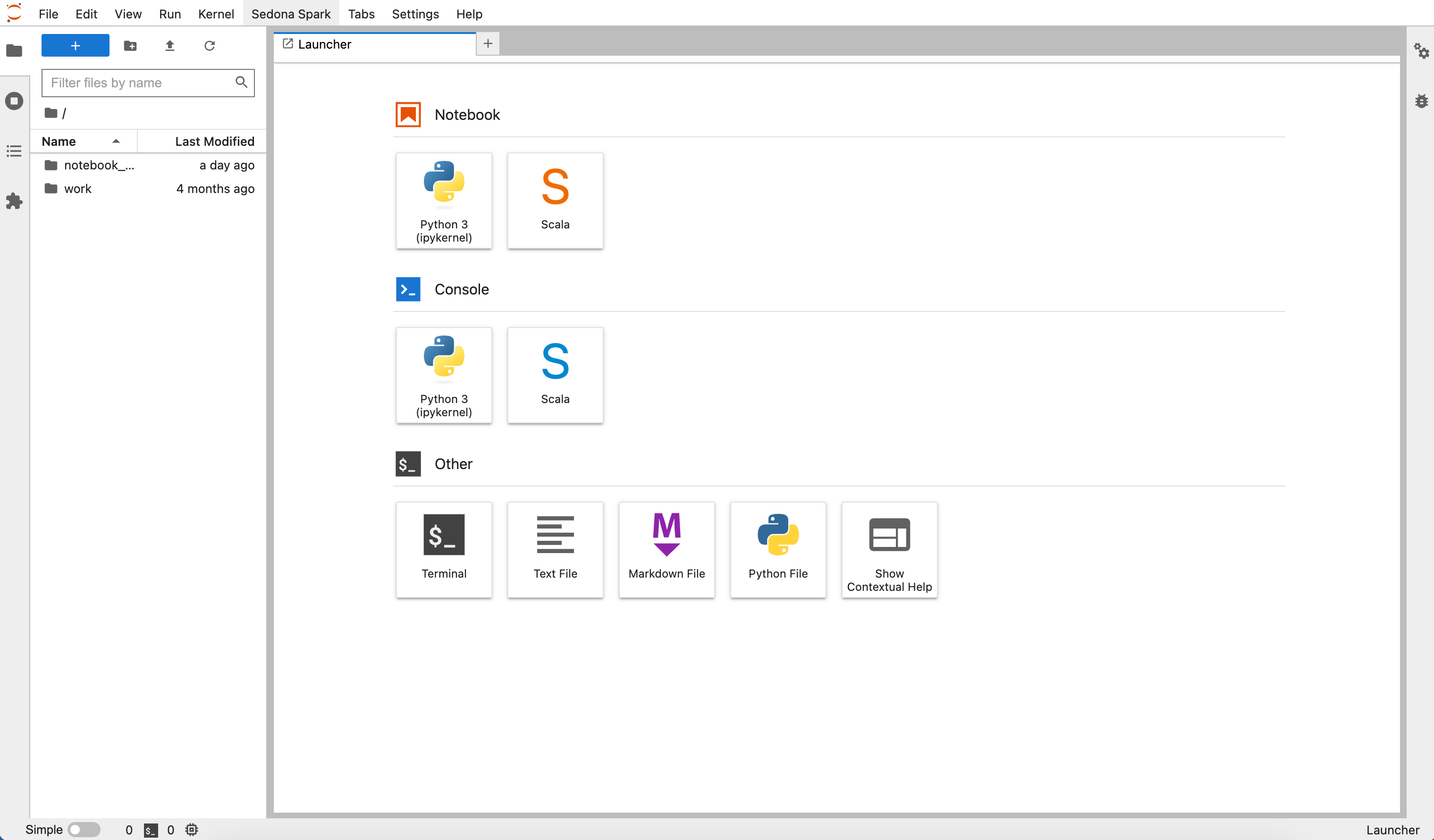Open a new Scala notebook
Image resolution: width=1434 pixels, height=840 pixels.
point(555,200)
